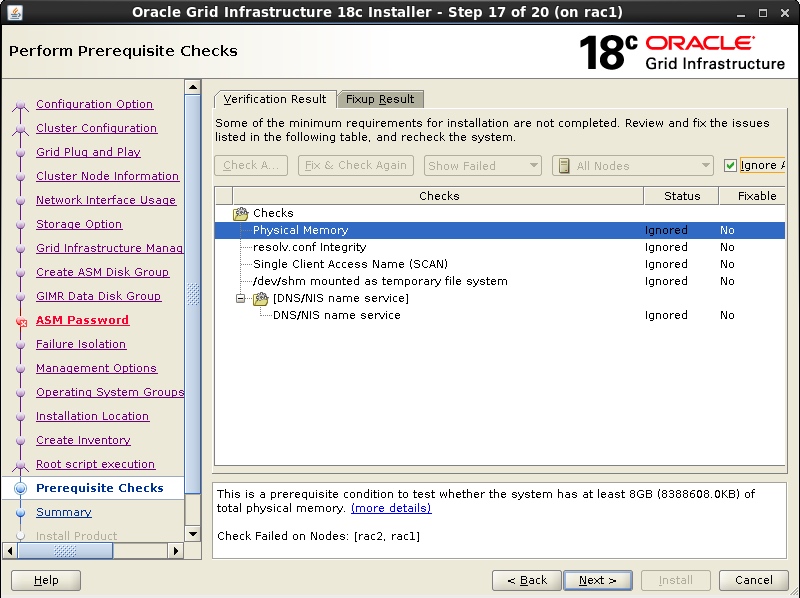Click the red error icon beside ASM Password
Viewport: 800px width, 598px height.
coord(20,320)
